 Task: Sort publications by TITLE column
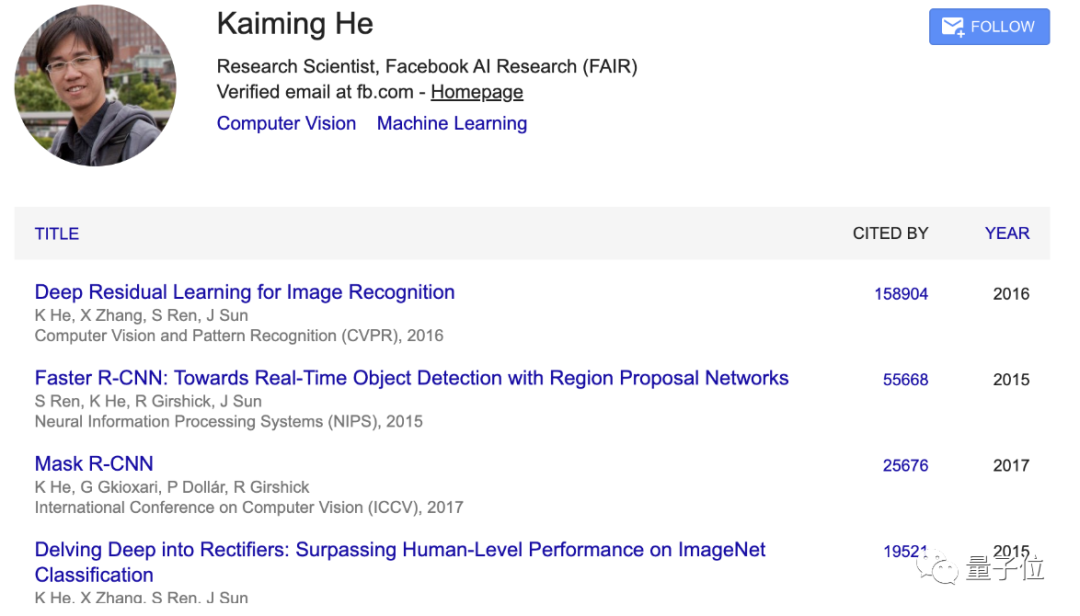[x=57, y=233]
